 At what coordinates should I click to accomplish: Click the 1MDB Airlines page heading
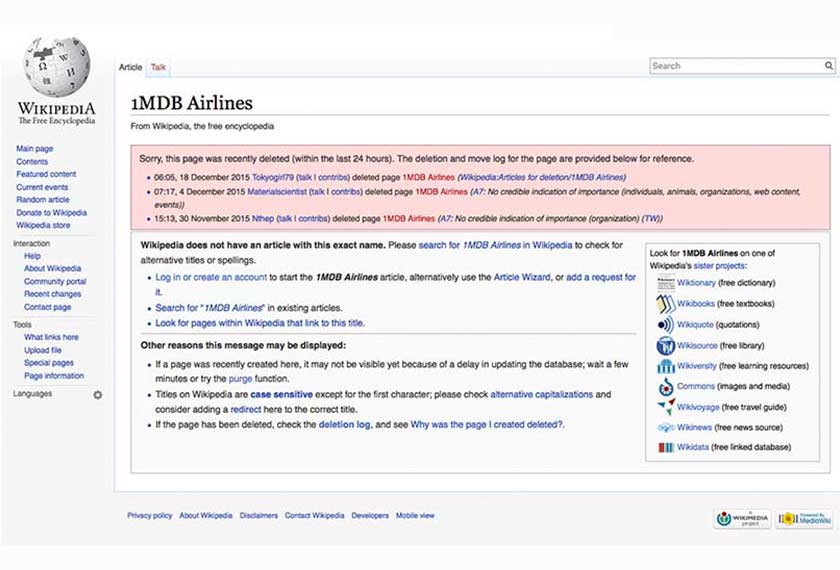click(x=192, y=103)
